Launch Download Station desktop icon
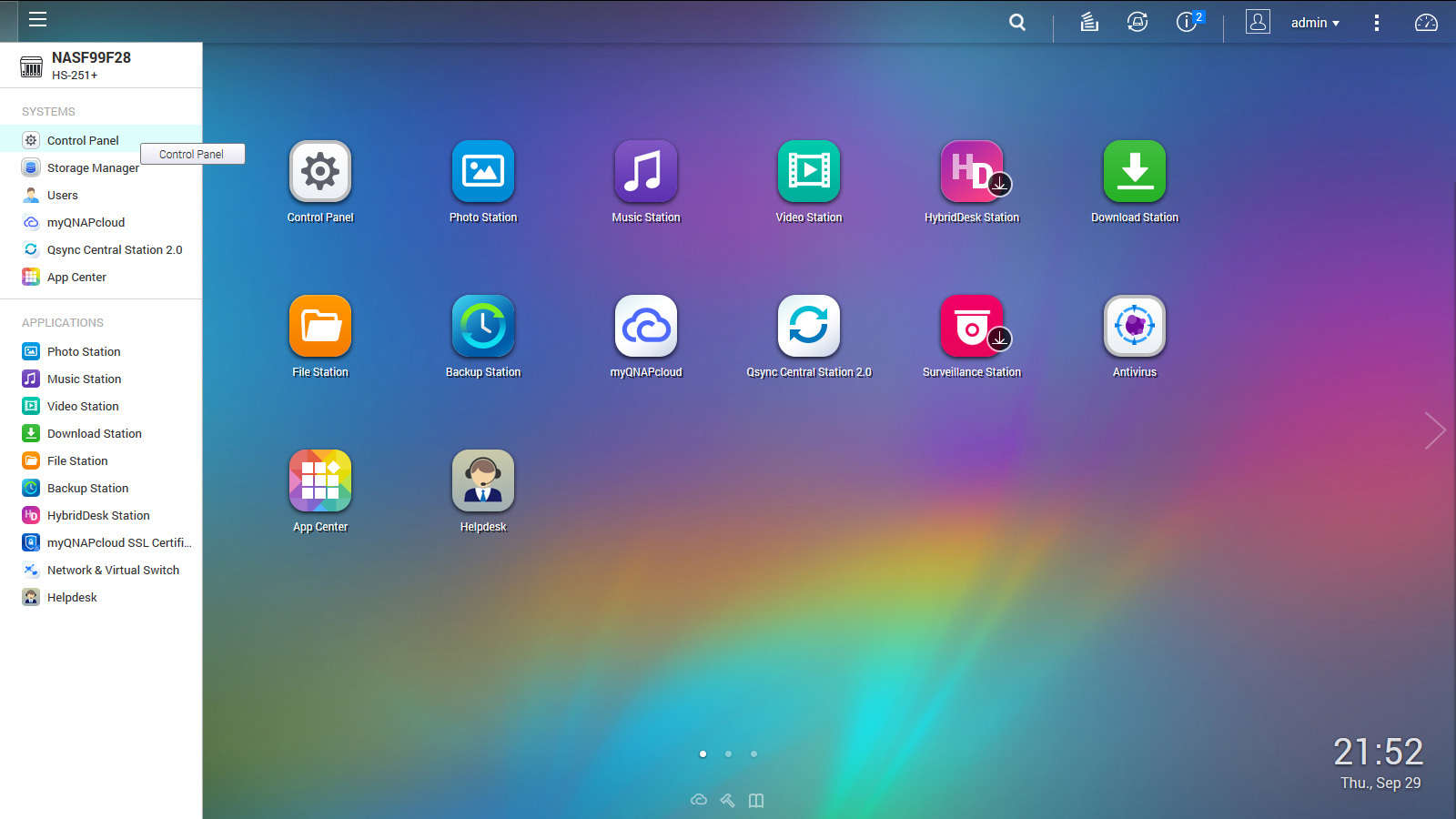This screenshot has width=1456, height=819. pyautogui.click(x=1135, y=171)
